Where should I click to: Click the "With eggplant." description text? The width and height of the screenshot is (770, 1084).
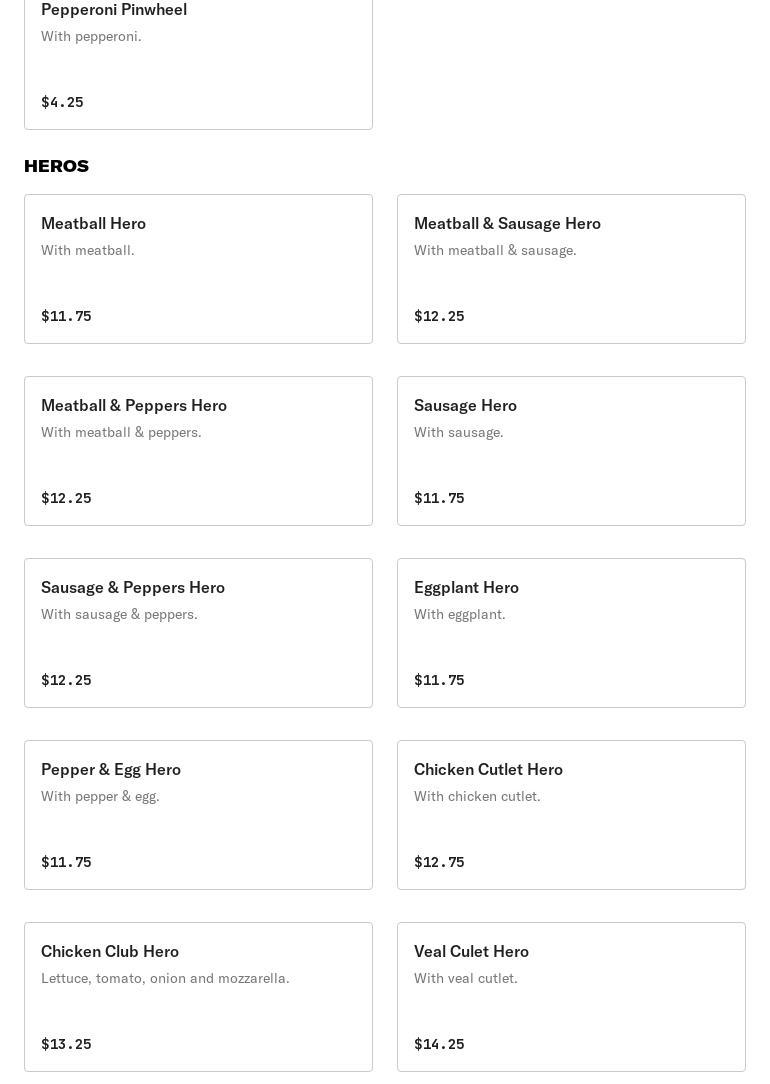[459, 614]
